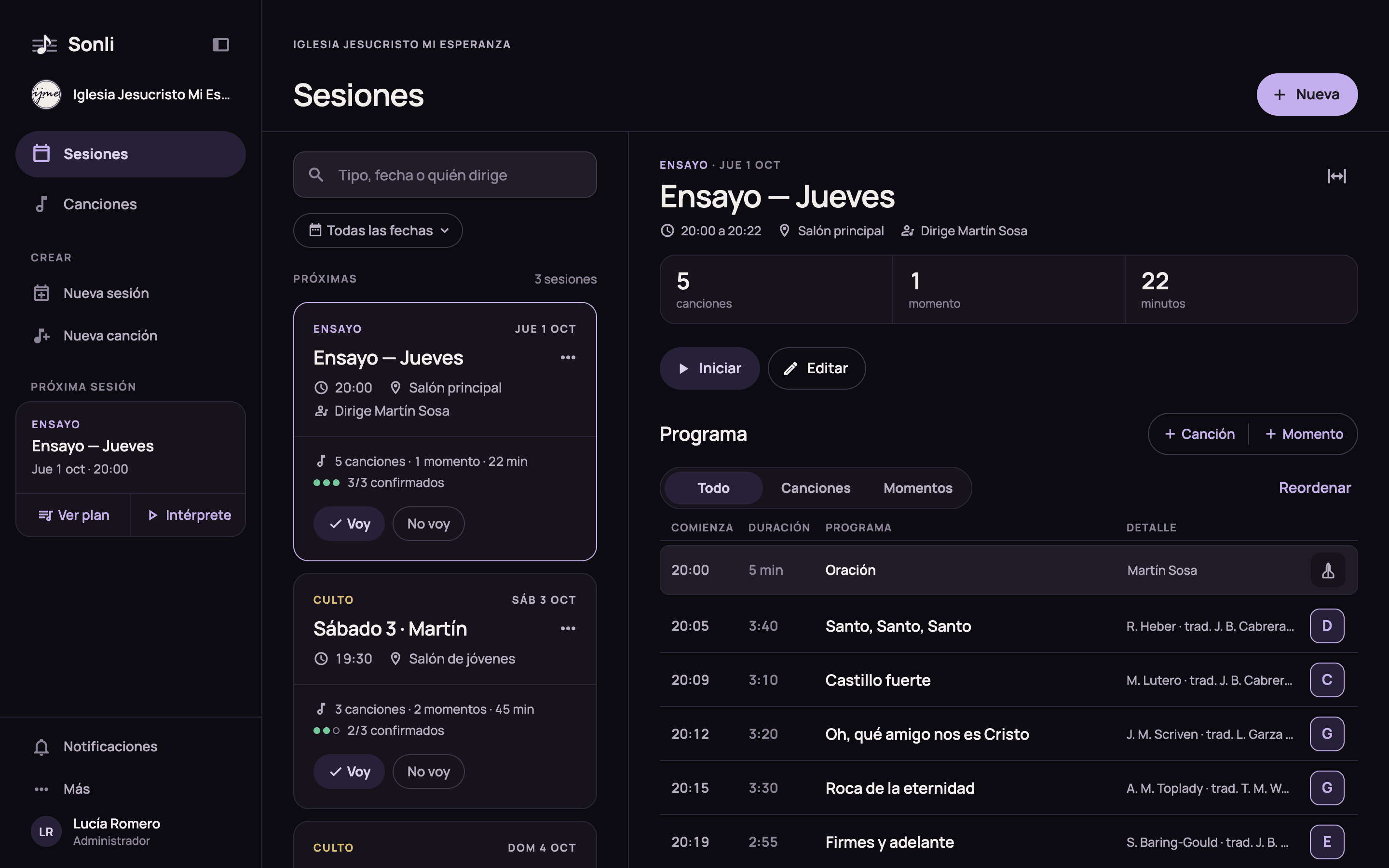Confirm Voy on Sábado 3 · Martín card

[x=349, y=772]
